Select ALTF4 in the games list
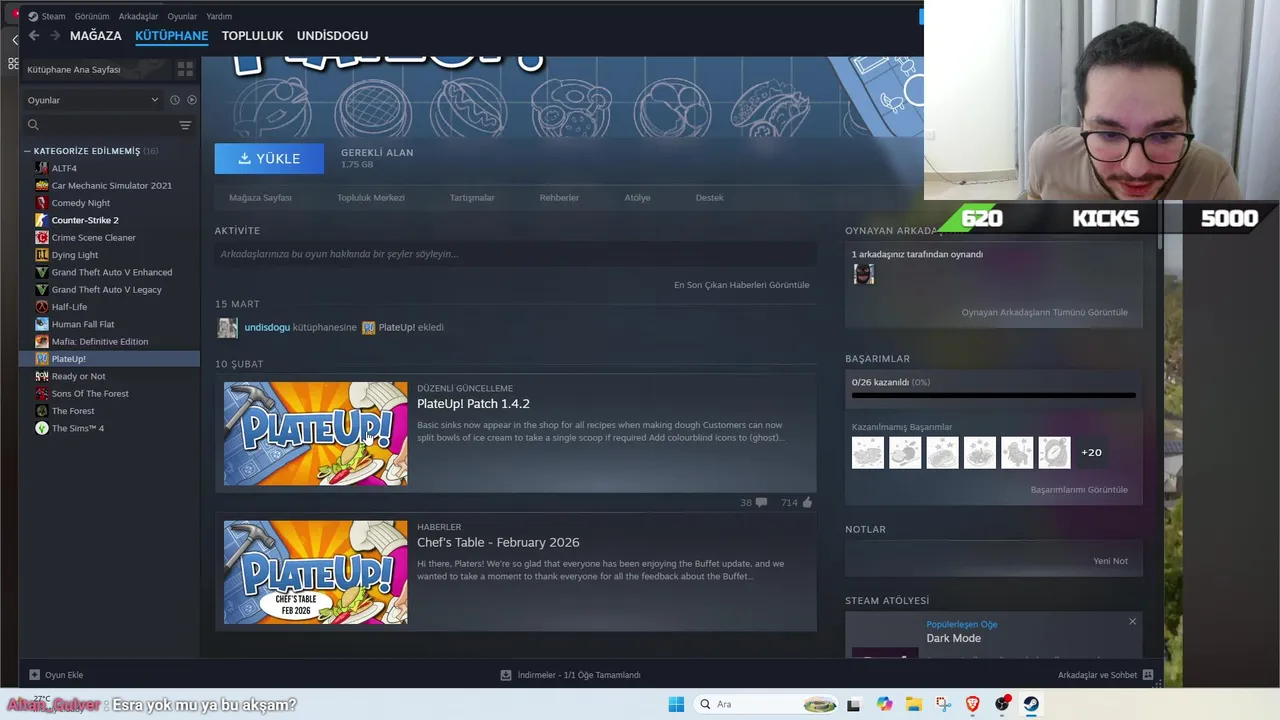Image resolution: width=1280 pixels, height=720 pixels. (64, 168)
